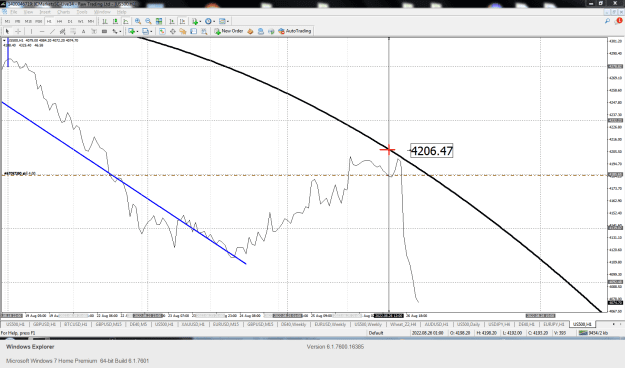
Task: Click the "H: 4198.20" status bar value
Action: coord(486,333)
